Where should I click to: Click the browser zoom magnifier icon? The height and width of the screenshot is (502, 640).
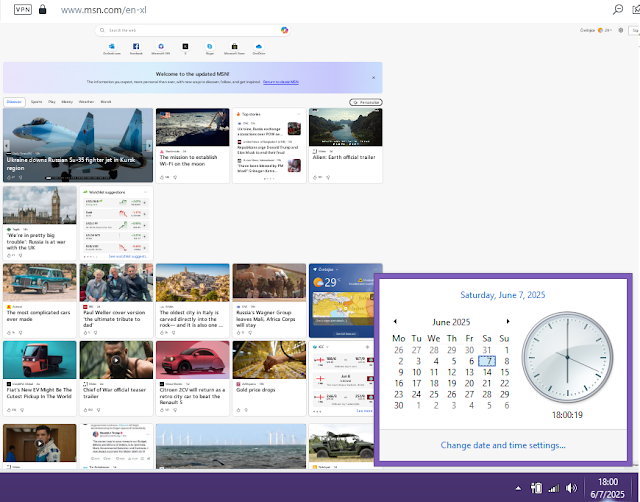point(618,9)
